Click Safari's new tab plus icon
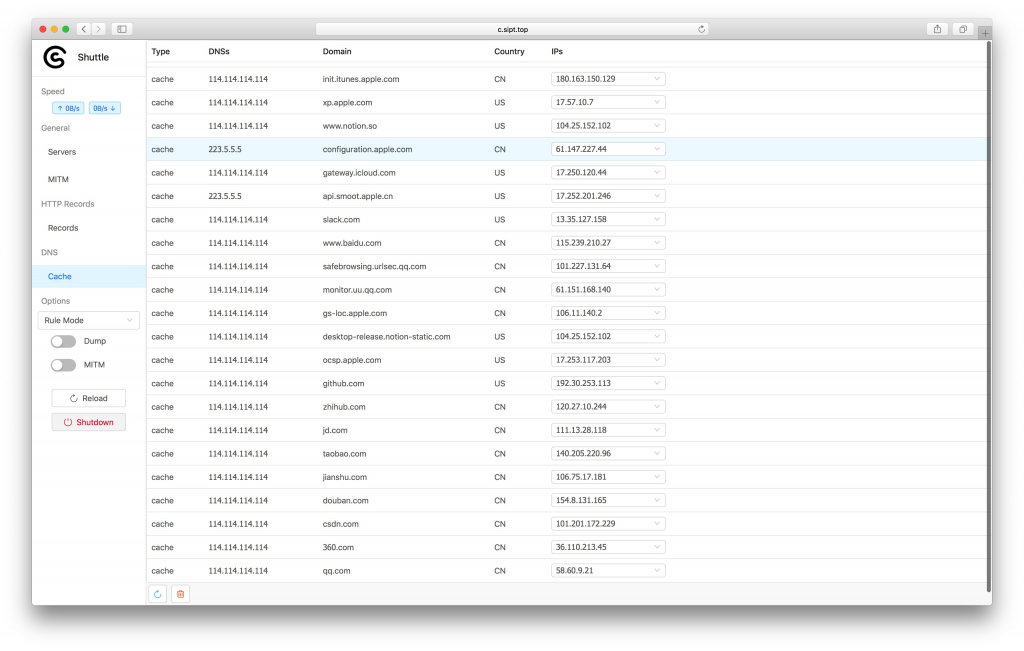Image resolution: width=1024 pixels, height=651 pixels. coord(985,33)
